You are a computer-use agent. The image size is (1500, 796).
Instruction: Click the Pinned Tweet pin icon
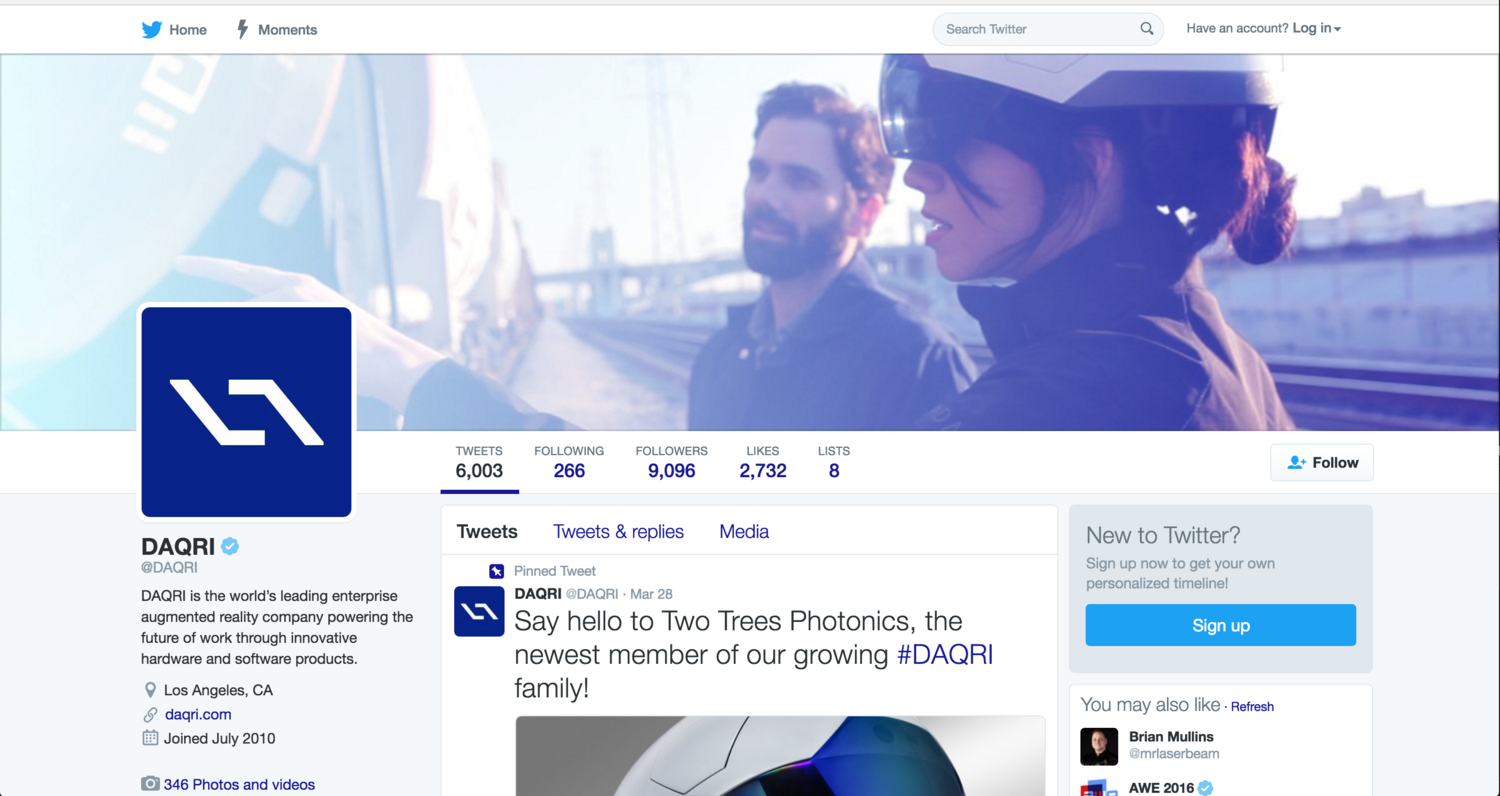point(496,571)
